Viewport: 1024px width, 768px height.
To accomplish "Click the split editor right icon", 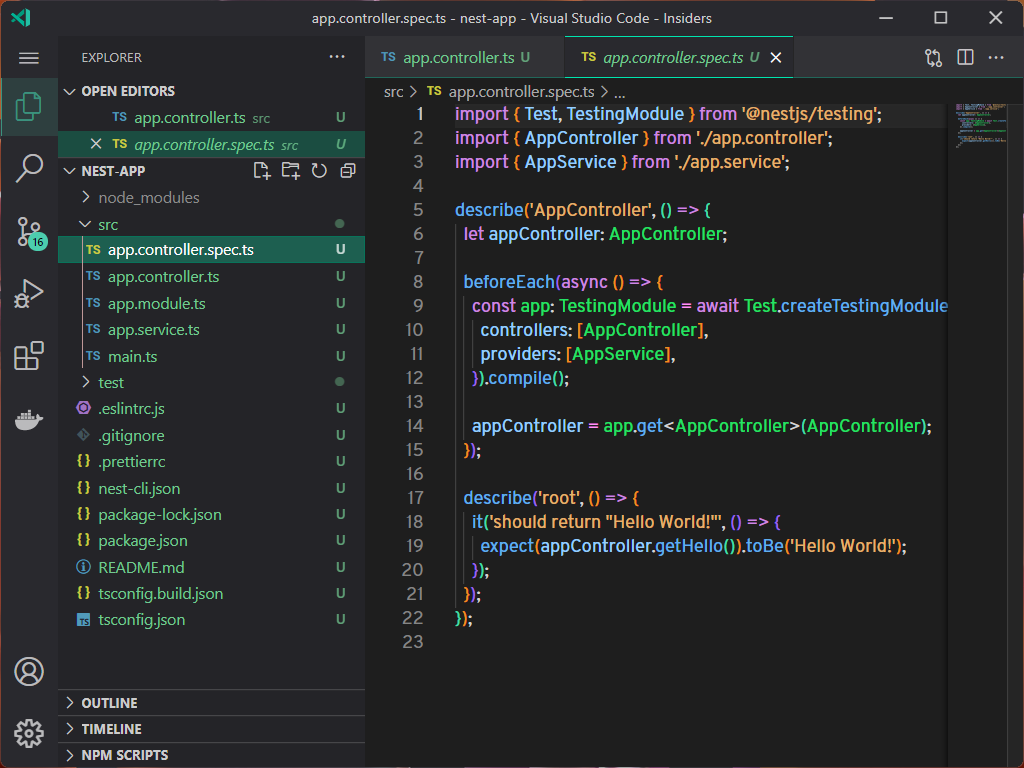I will point(965,58).
